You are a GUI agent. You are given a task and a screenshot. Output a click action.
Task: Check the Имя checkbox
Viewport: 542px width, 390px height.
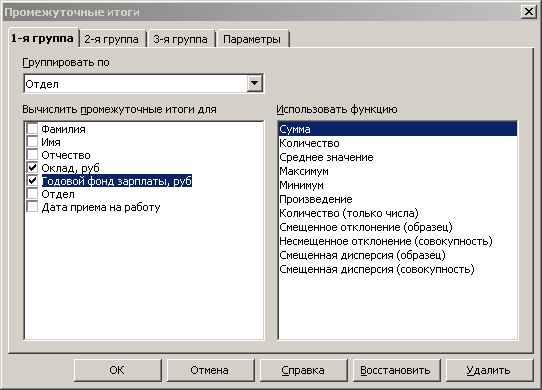(x=32, y=142)
